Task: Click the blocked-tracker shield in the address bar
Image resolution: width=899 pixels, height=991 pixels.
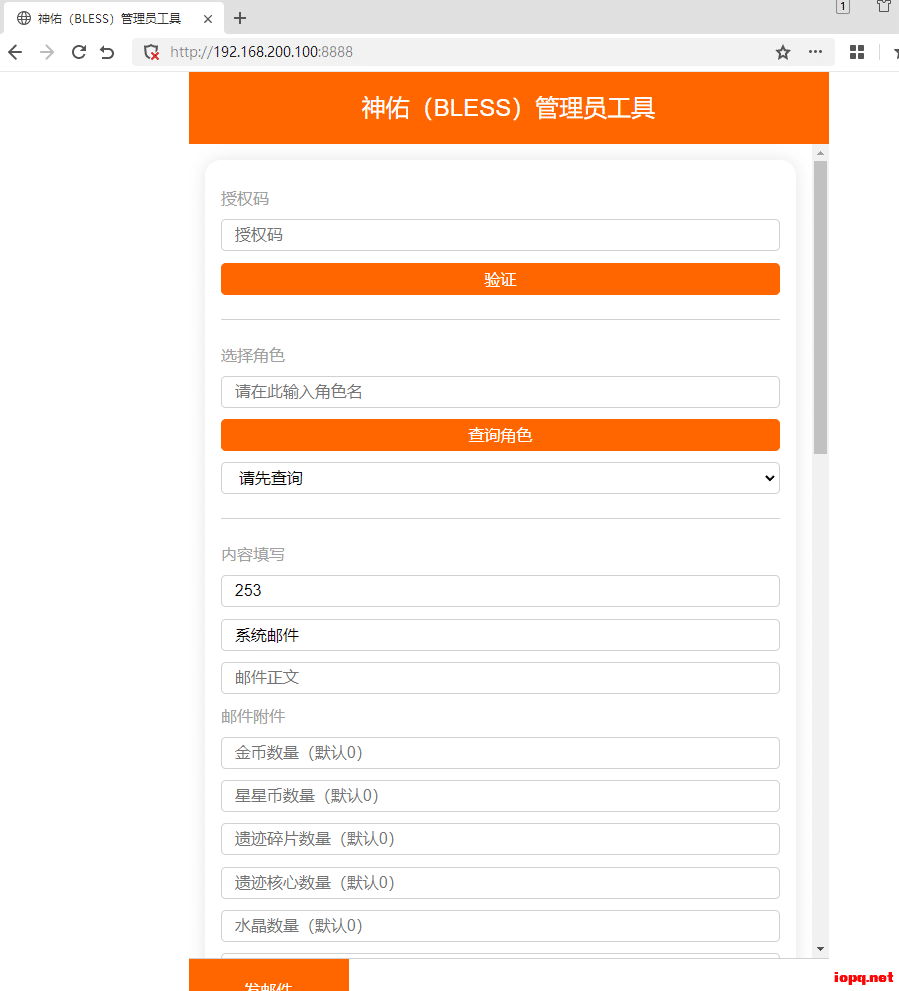Action: [x=152, y=51]
